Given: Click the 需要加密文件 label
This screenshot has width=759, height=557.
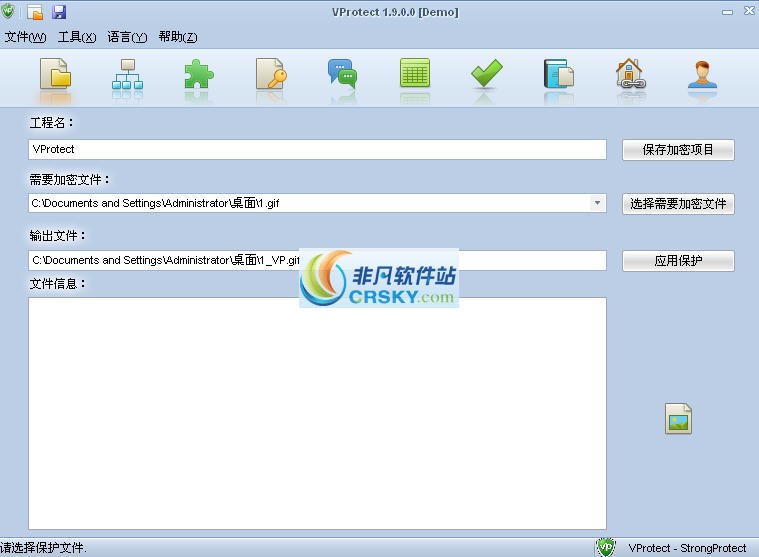Looking at the screenshot, I should (x=70, y=180).
